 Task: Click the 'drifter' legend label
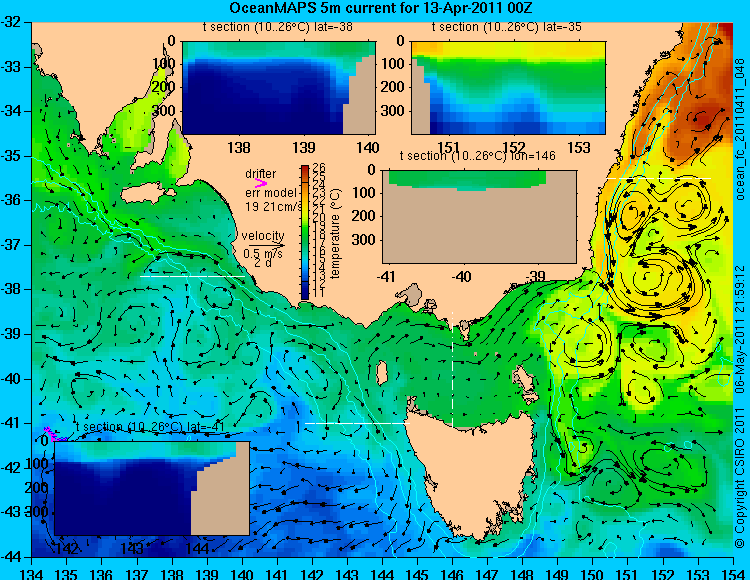point(261,174)
